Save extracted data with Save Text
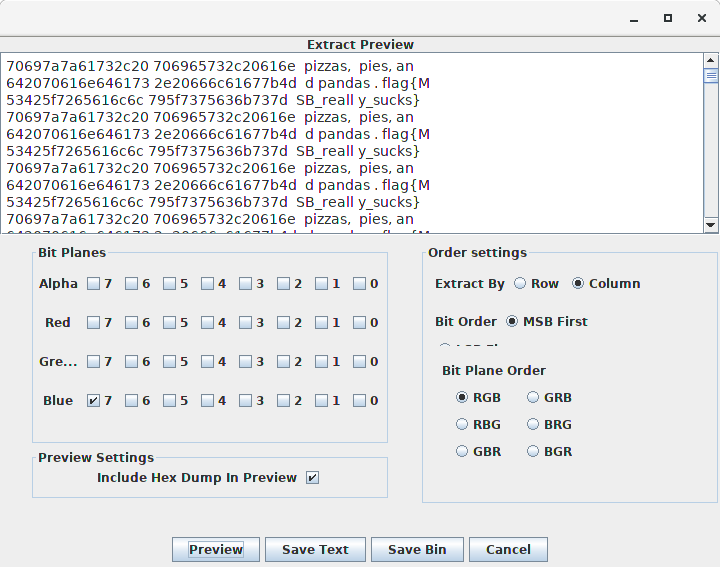 [x=315, y=550]
